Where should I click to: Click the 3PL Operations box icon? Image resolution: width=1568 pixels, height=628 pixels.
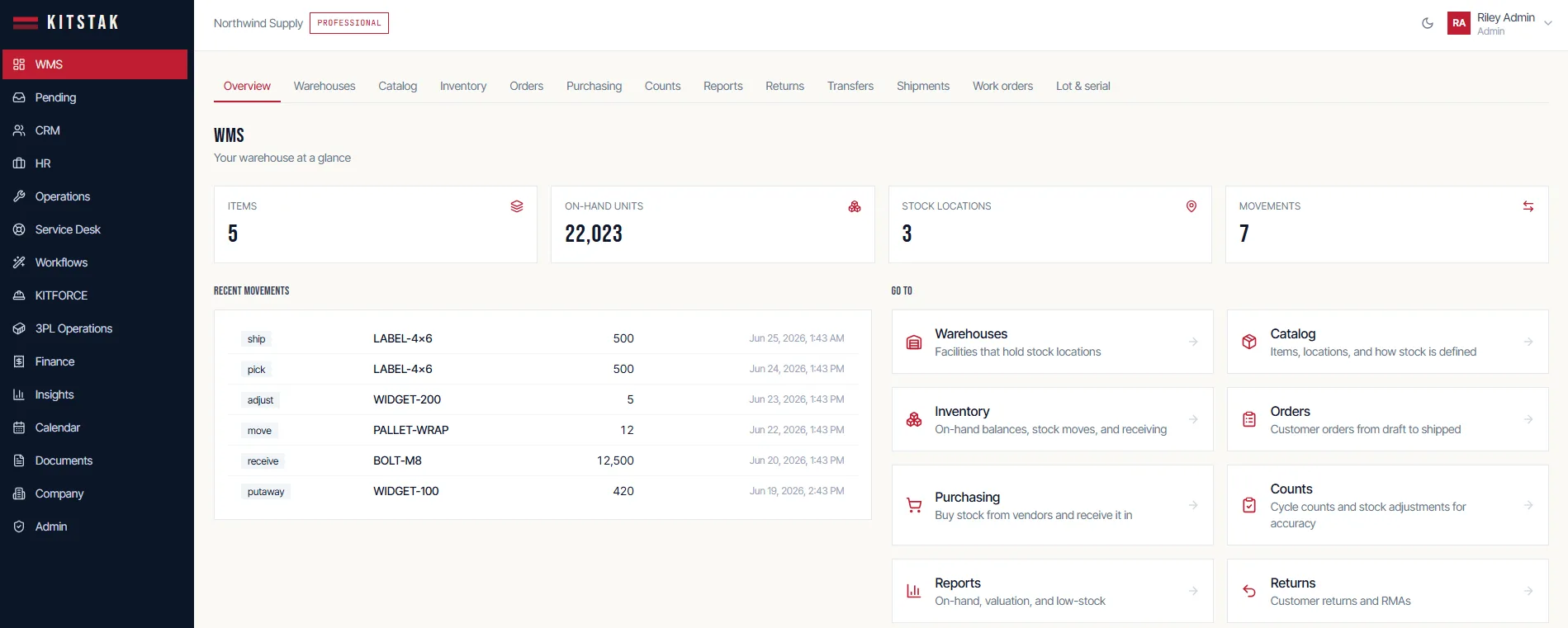tap(19, 328)
